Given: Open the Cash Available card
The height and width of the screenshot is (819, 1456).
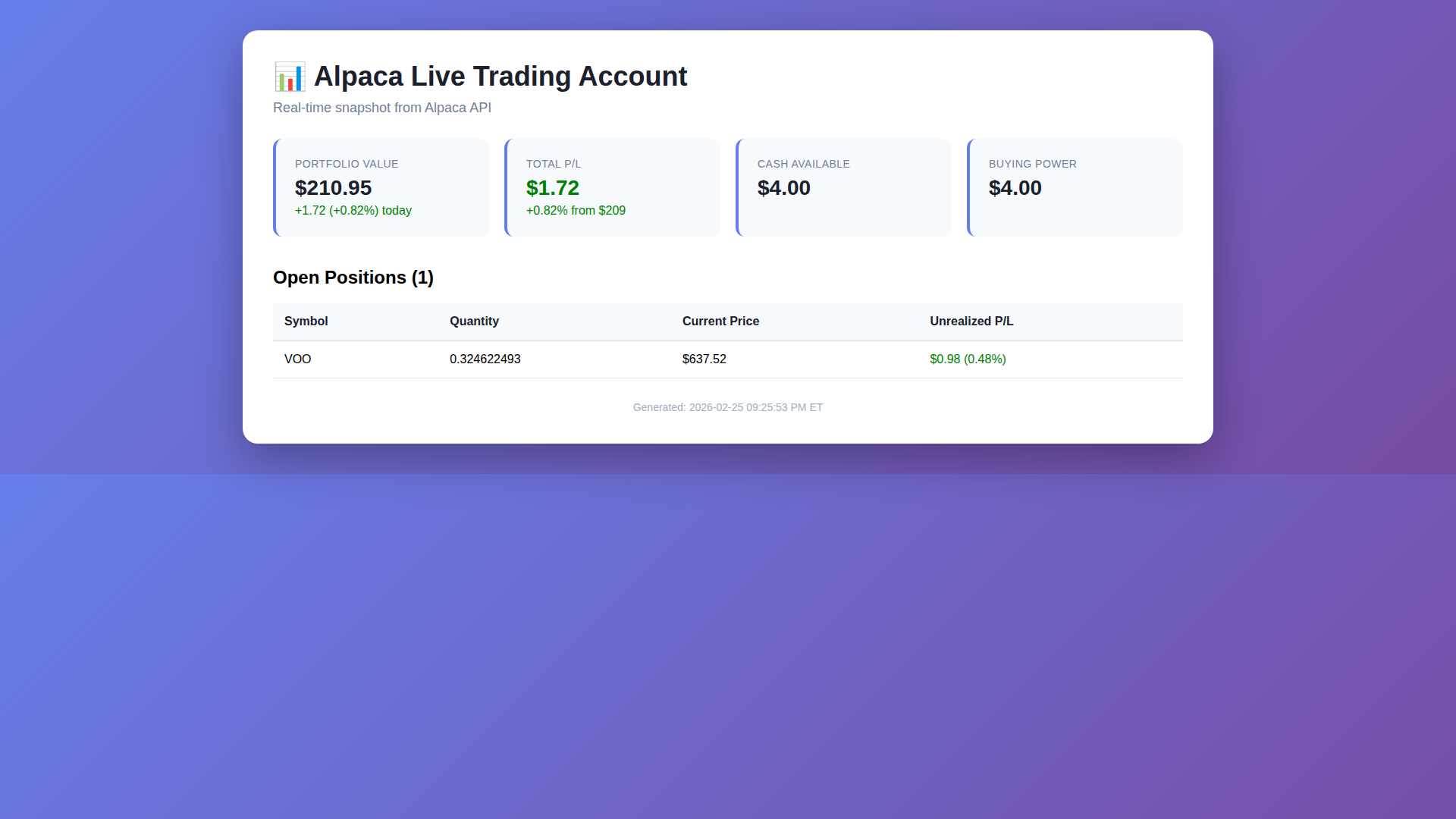Looking at the screenshot, I should tap(843, 187).
